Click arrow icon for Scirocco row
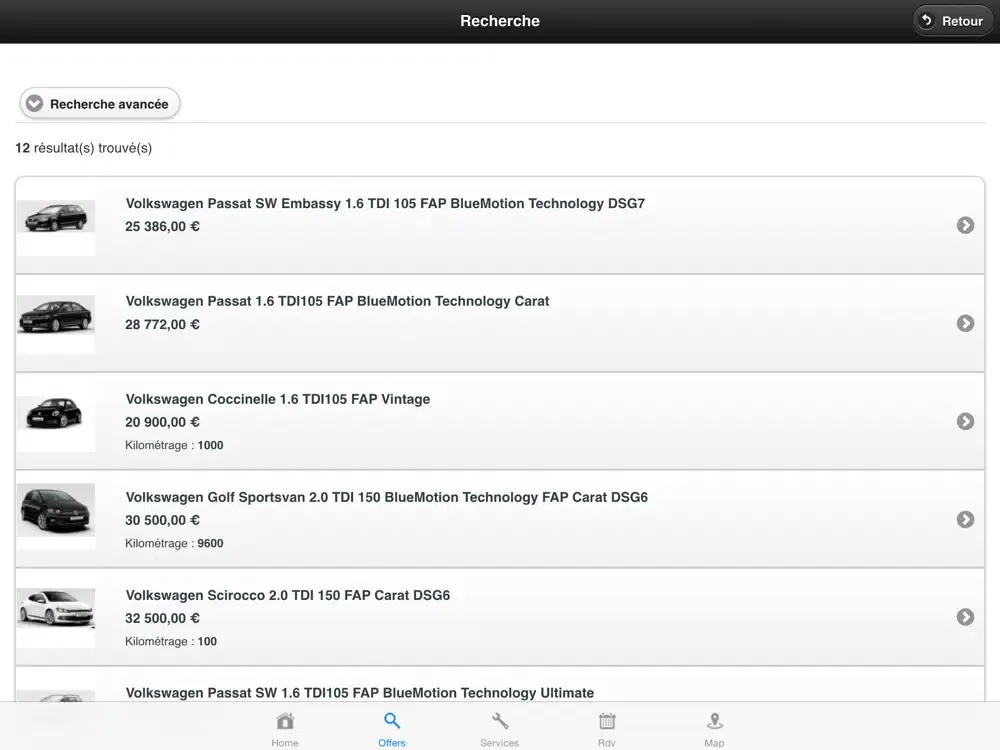 (x=965, y=617)
